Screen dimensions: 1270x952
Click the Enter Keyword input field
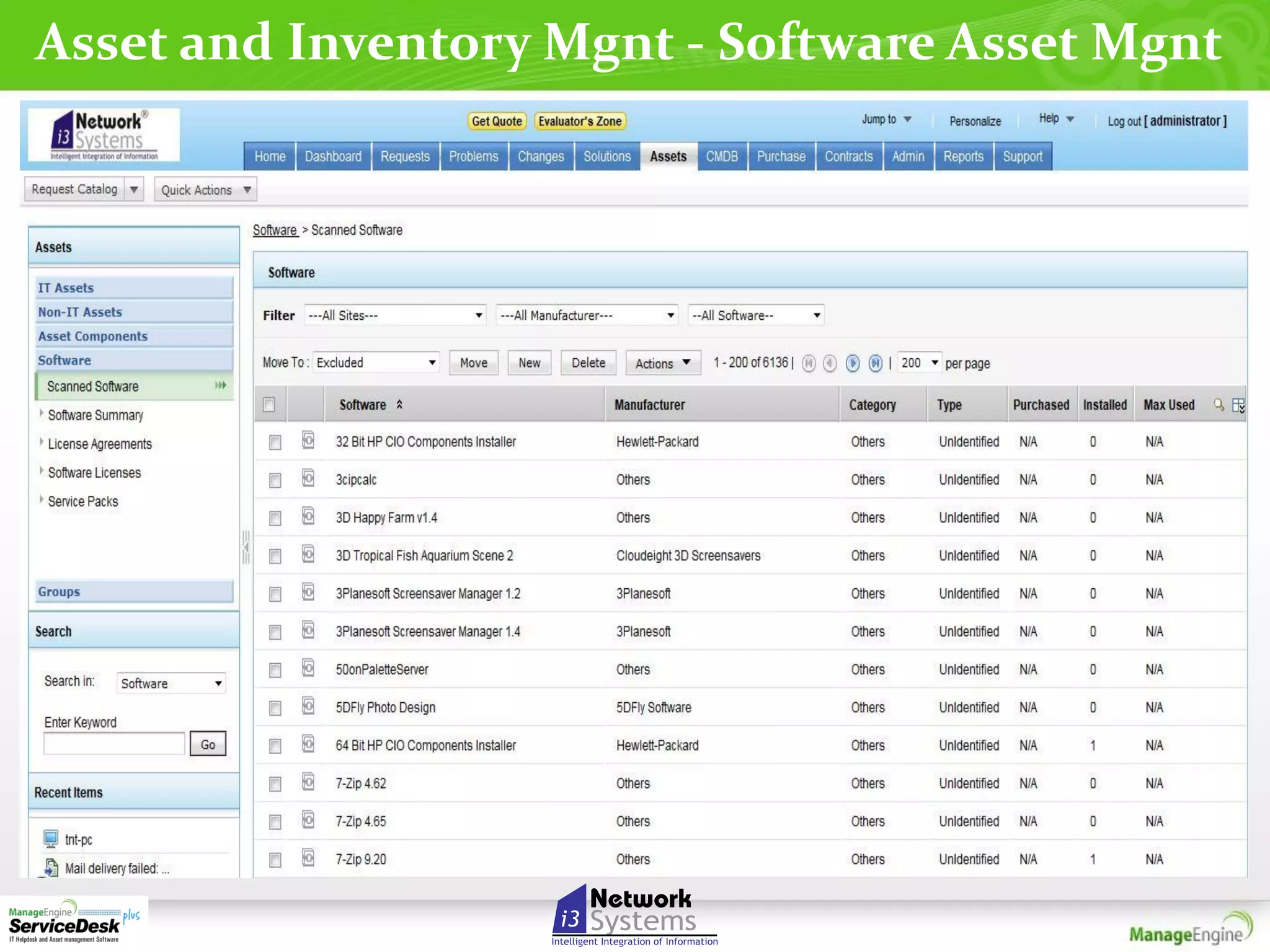coord(114,744)
